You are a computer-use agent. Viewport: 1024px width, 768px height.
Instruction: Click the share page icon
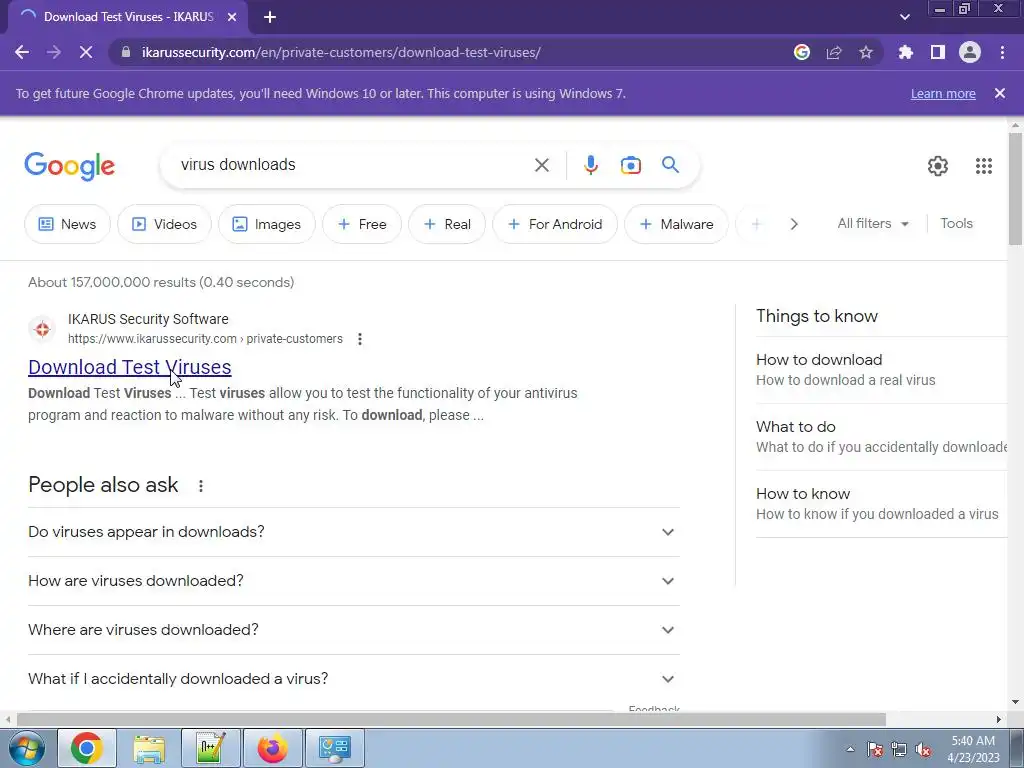click(x=834, y=52)
